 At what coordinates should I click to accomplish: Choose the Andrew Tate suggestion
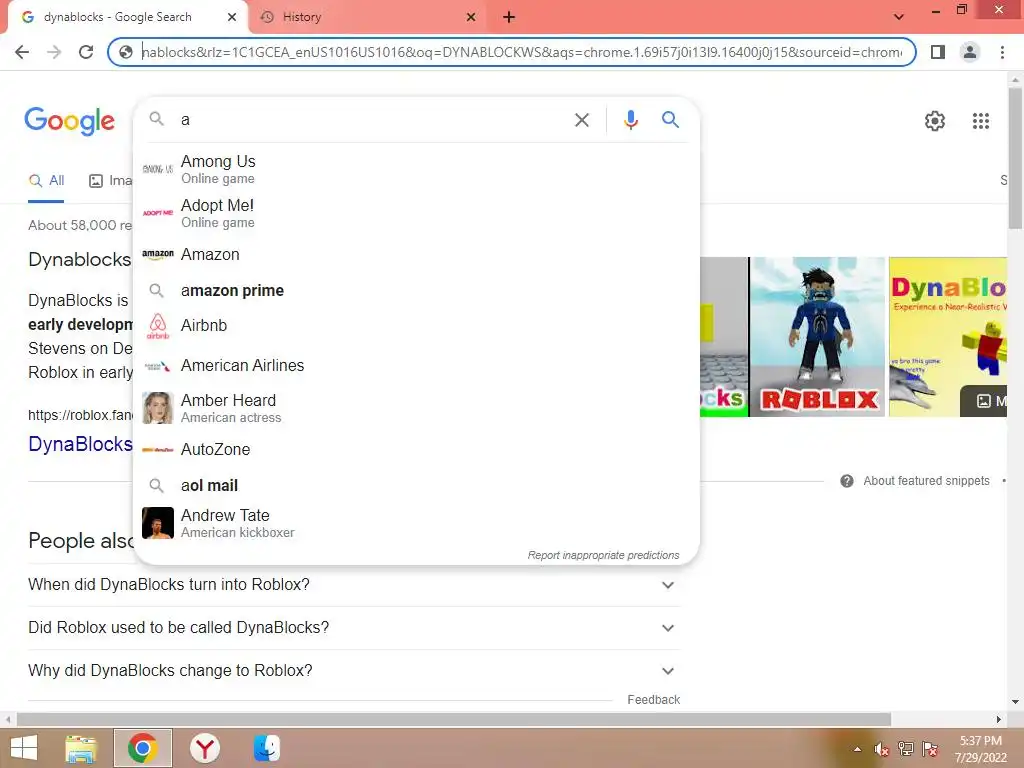[416, 524]
